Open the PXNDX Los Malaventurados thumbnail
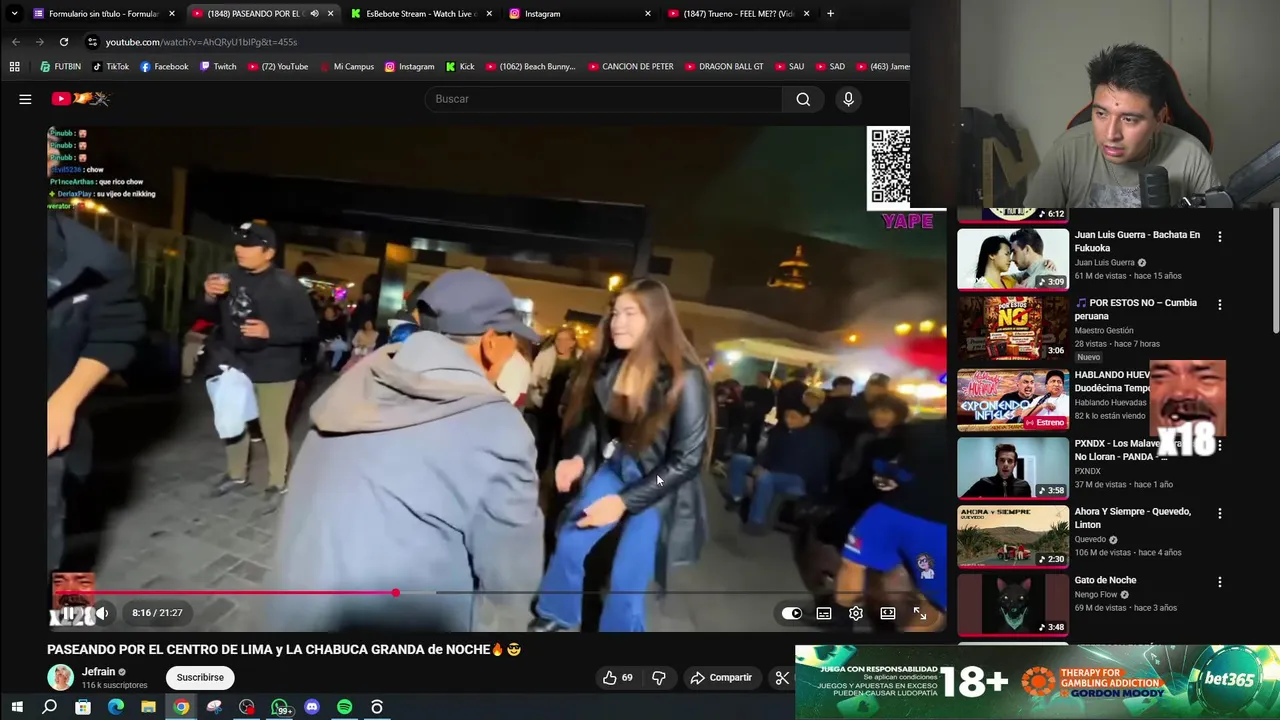Image resolution: width=1280 pixels, height=720 pixels. coord(1013,468)
